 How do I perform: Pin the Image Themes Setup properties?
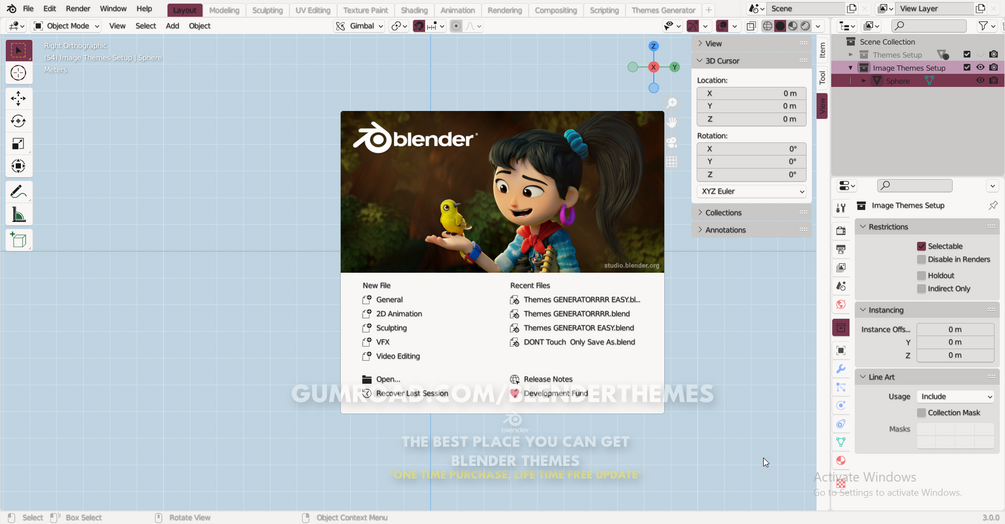[993, 206]
